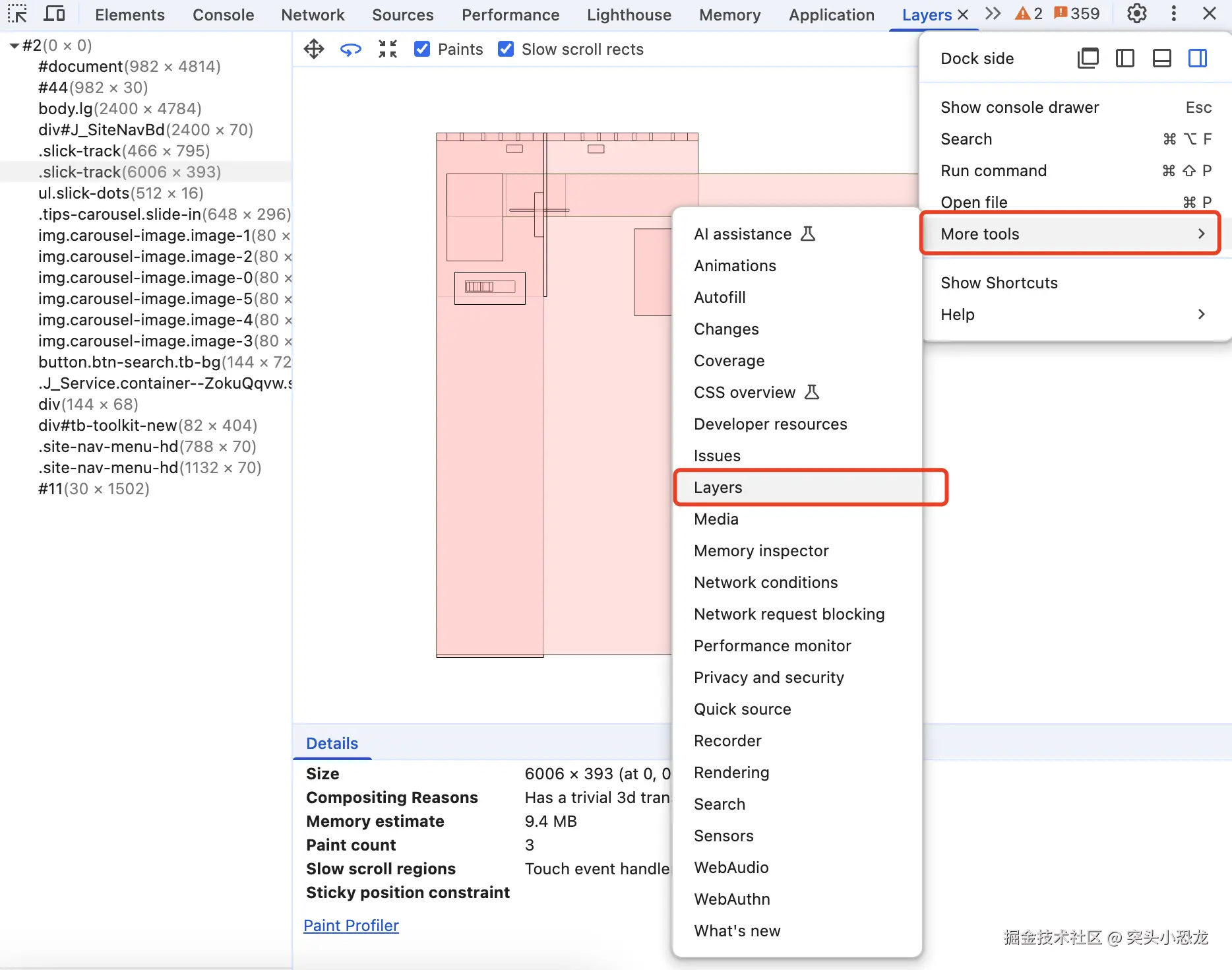Open CSS overview tool

click(797, 393)
